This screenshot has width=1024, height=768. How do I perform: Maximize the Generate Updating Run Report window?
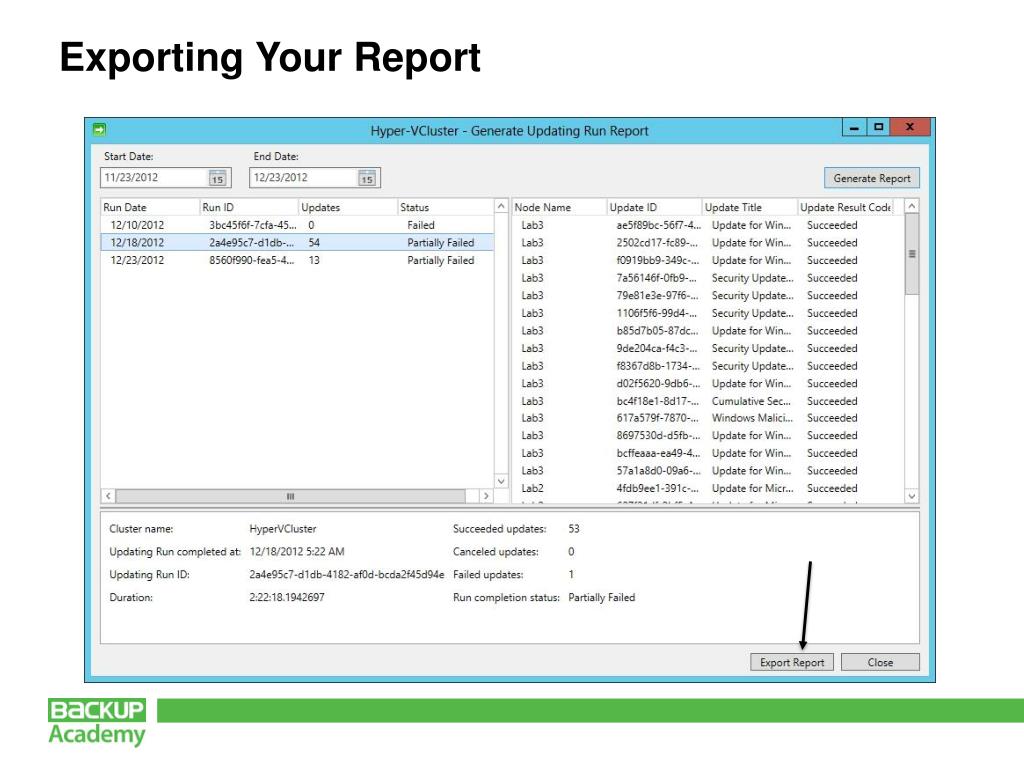(878, 127)
